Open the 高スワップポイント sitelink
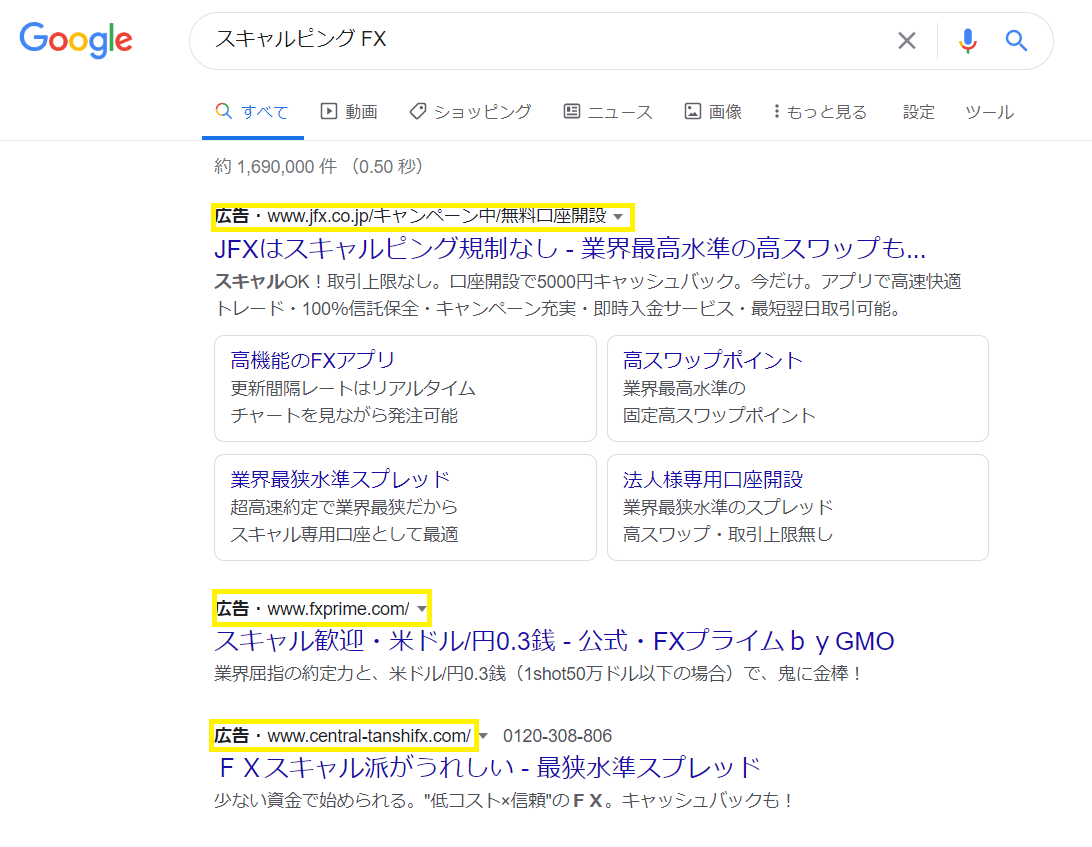 tap(712, 360)
